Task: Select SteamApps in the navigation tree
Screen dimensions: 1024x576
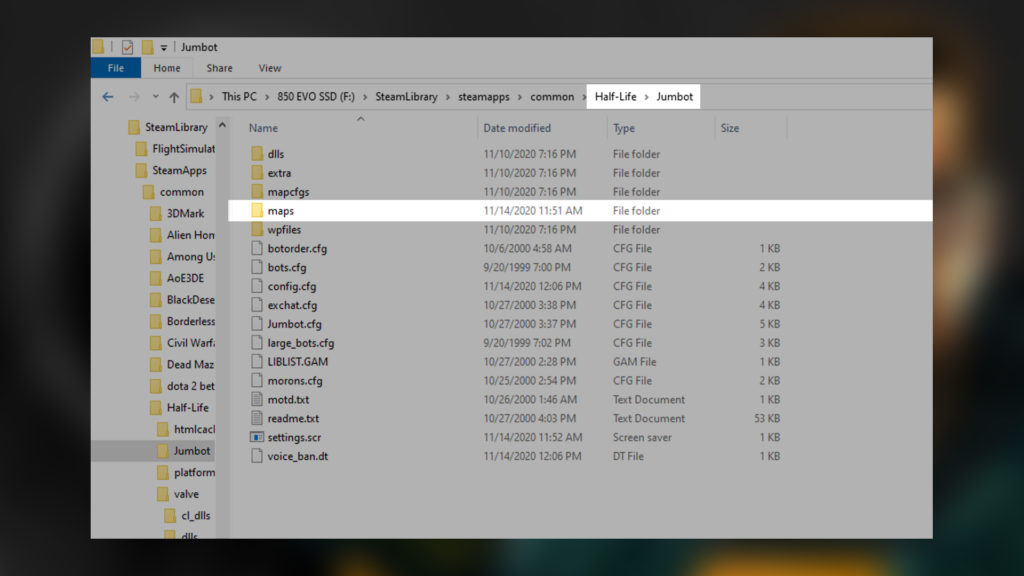Action: tap(180, 170)
